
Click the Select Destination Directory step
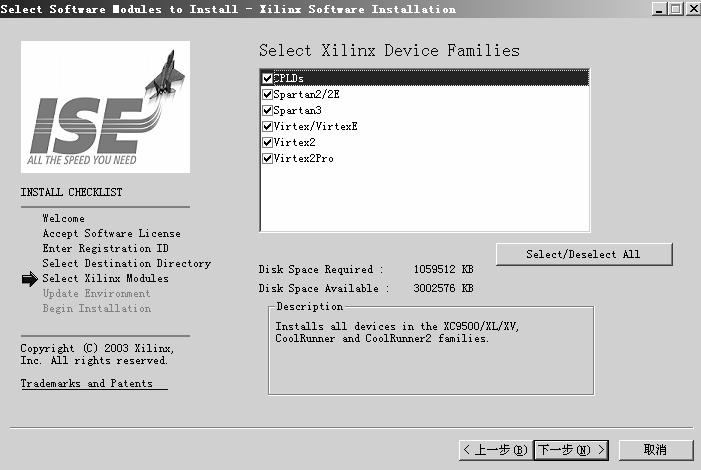(x=127, y=263)
